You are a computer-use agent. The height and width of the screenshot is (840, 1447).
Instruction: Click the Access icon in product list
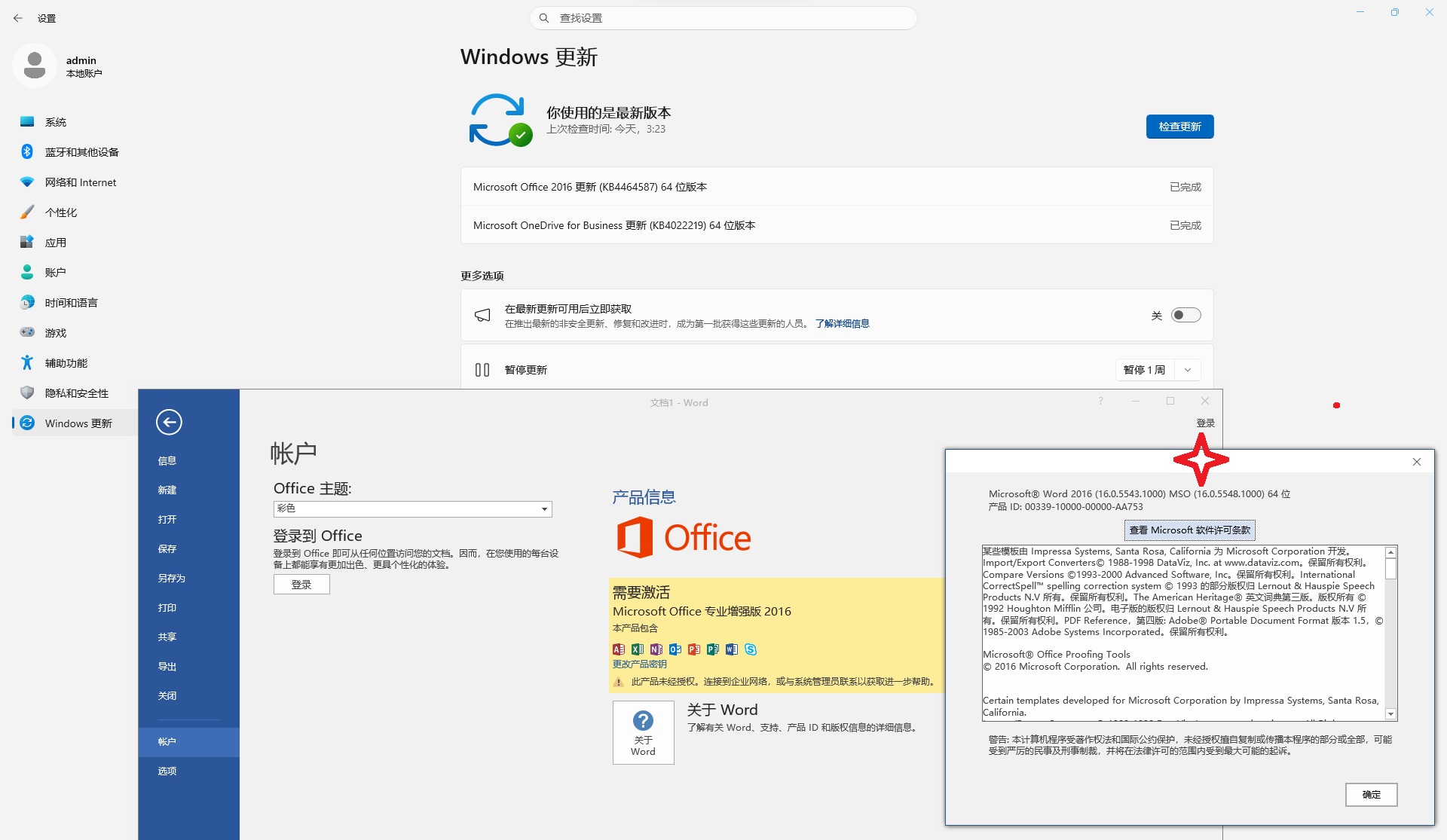(619, 649)
